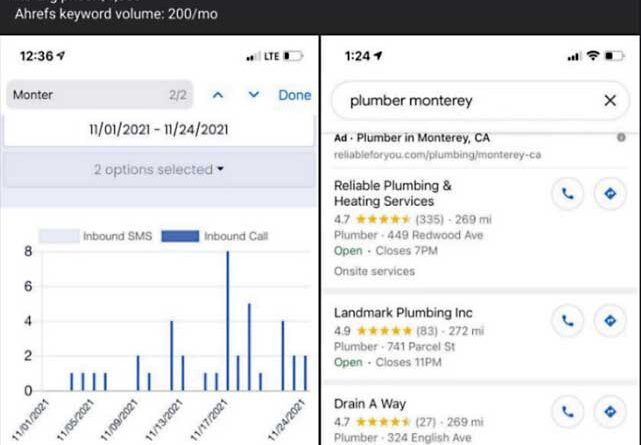
Task: Get directions to Drain A Way
Action: [x=610, y=412]
